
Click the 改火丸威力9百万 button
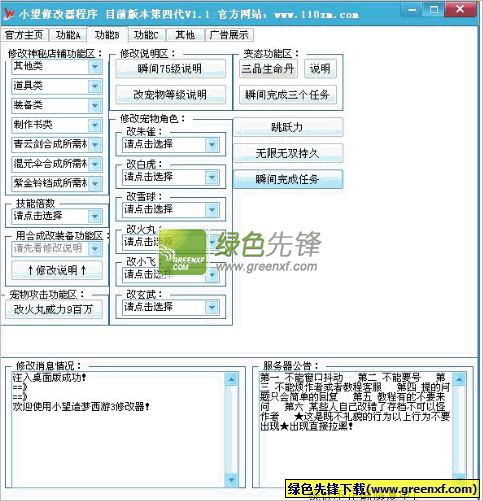(54, 309)
